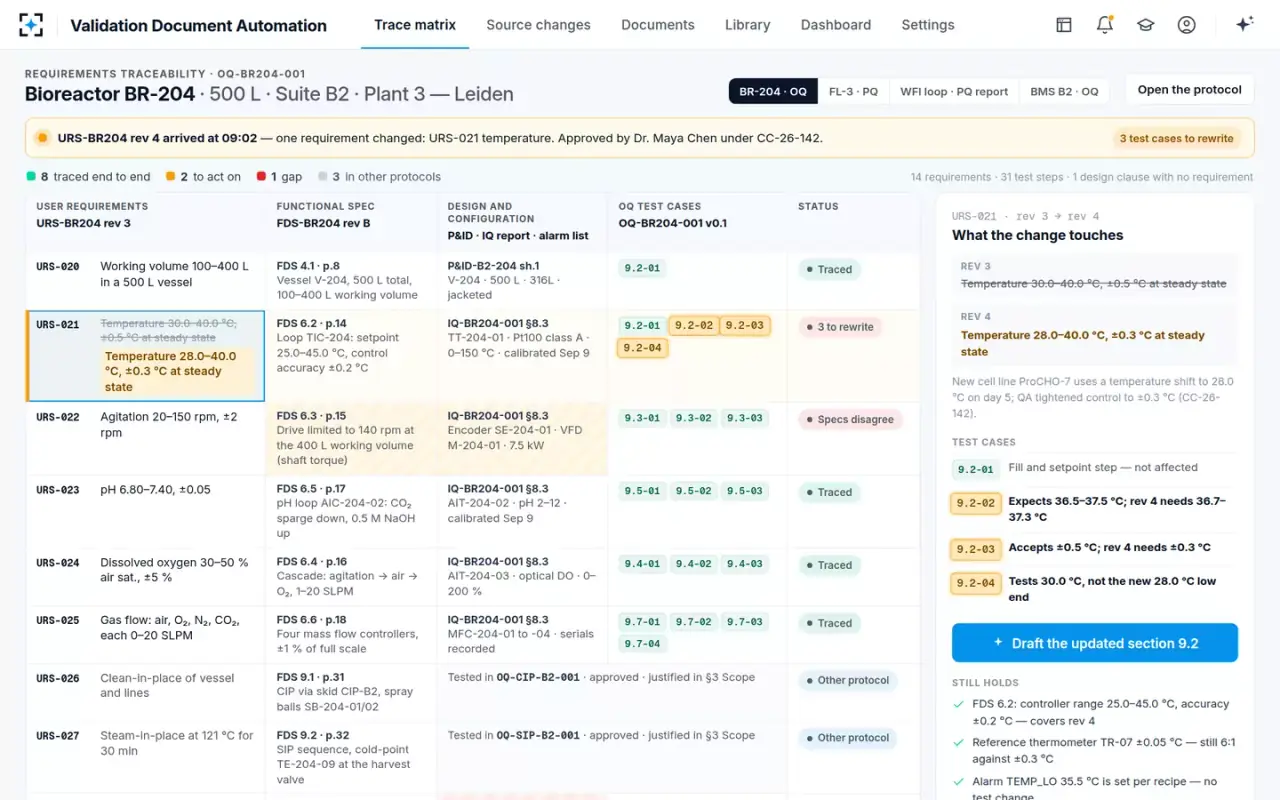Click the 3 to rewrite status badge

[840, 327]
